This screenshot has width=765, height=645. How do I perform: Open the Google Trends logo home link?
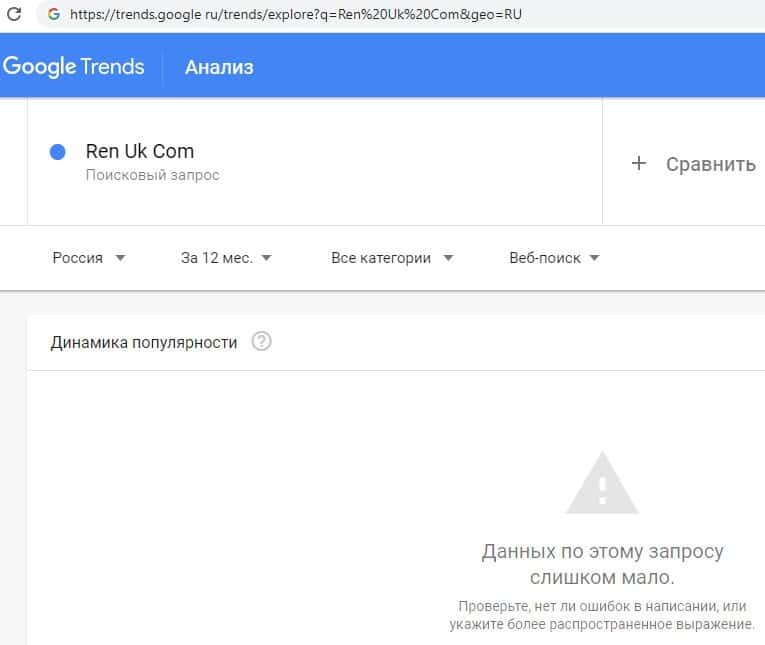[x=74, y=67]
